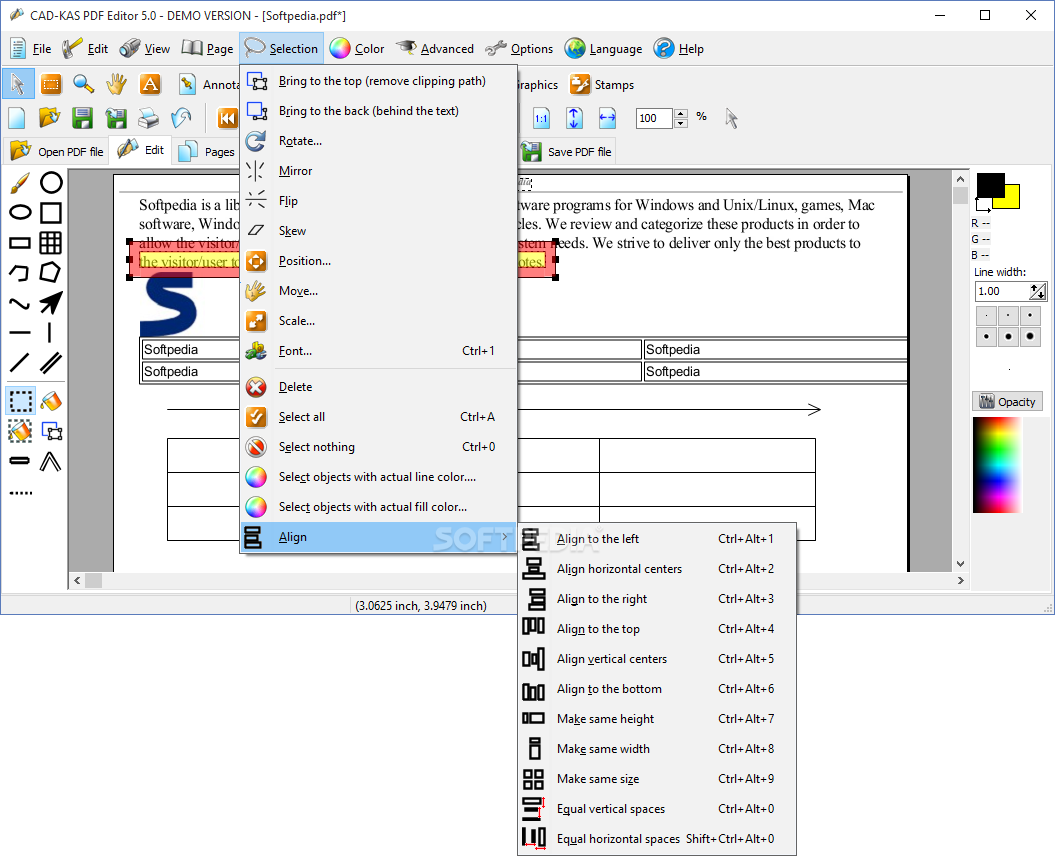Click the fit width horizontal arrows icon

(607, 118)
